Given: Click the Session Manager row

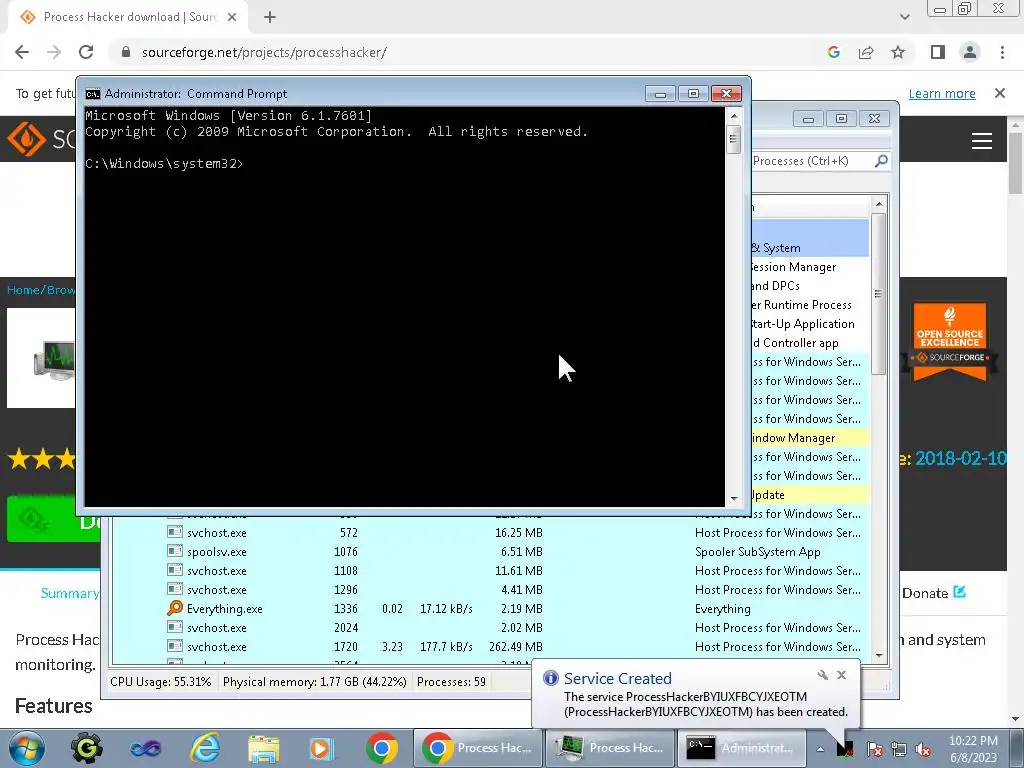Looking at the screenshot, I should click(x=810, y=267).
